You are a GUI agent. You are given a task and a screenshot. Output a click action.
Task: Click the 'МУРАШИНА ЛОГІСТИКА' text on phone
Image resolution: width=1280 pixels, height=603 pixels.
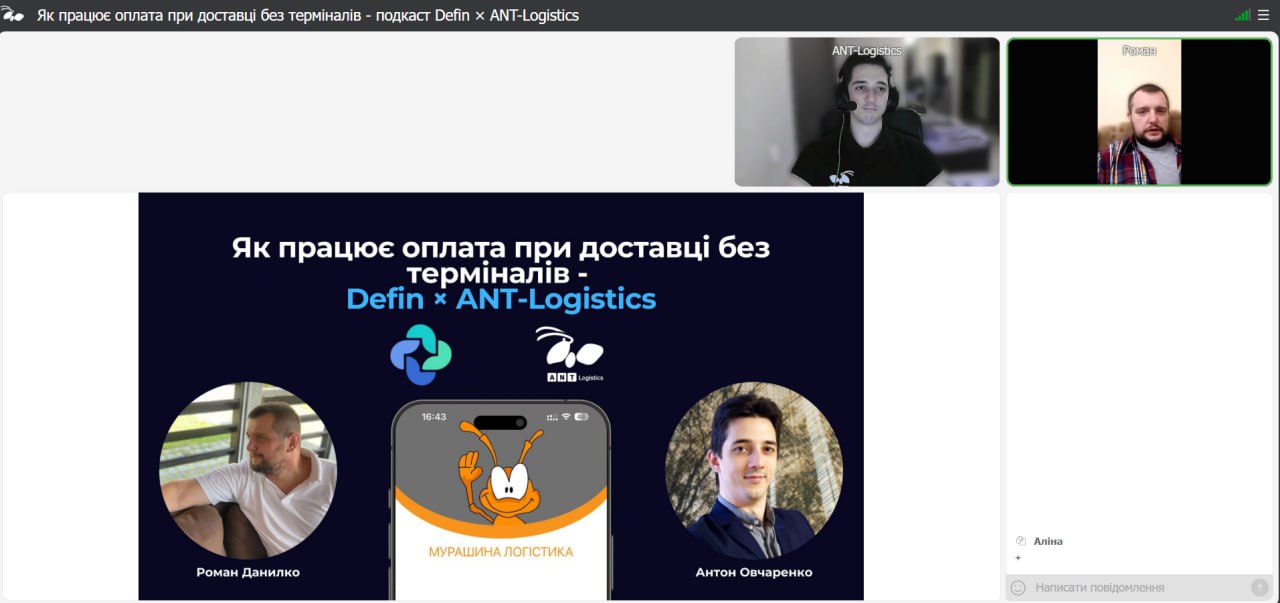500,551
